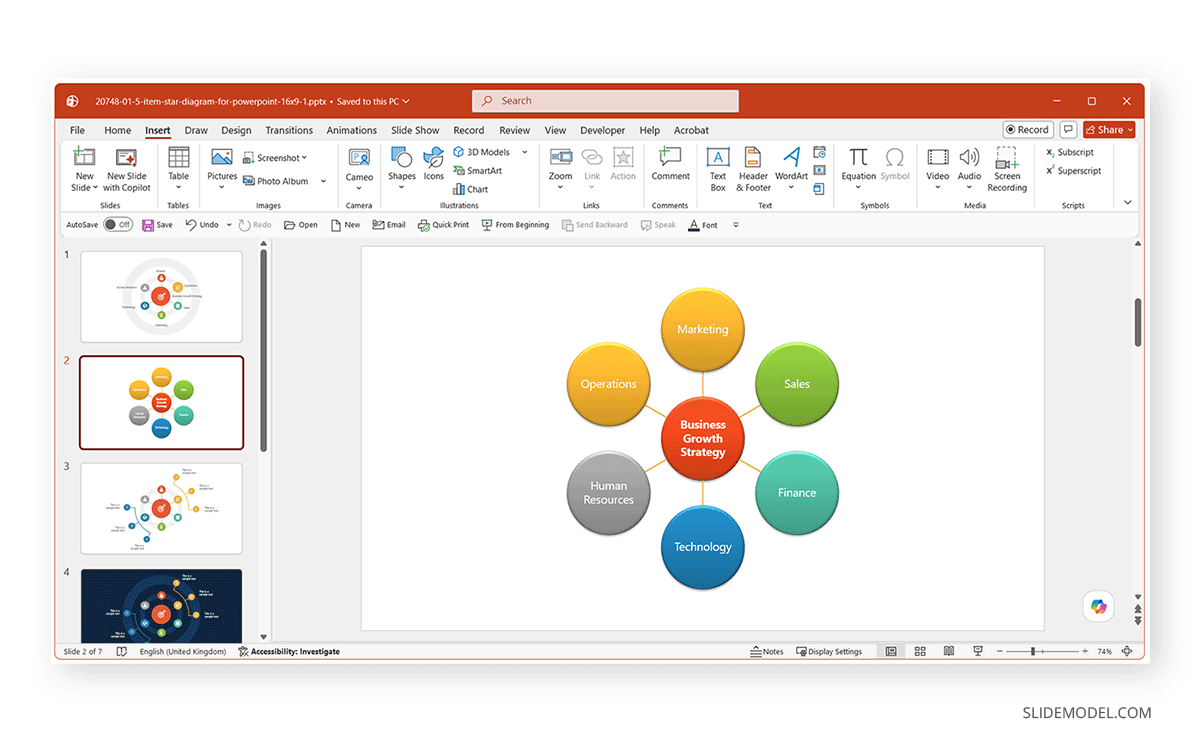Apply Subscript formatting
The image size is (1200, 743).
[1070, 152]
